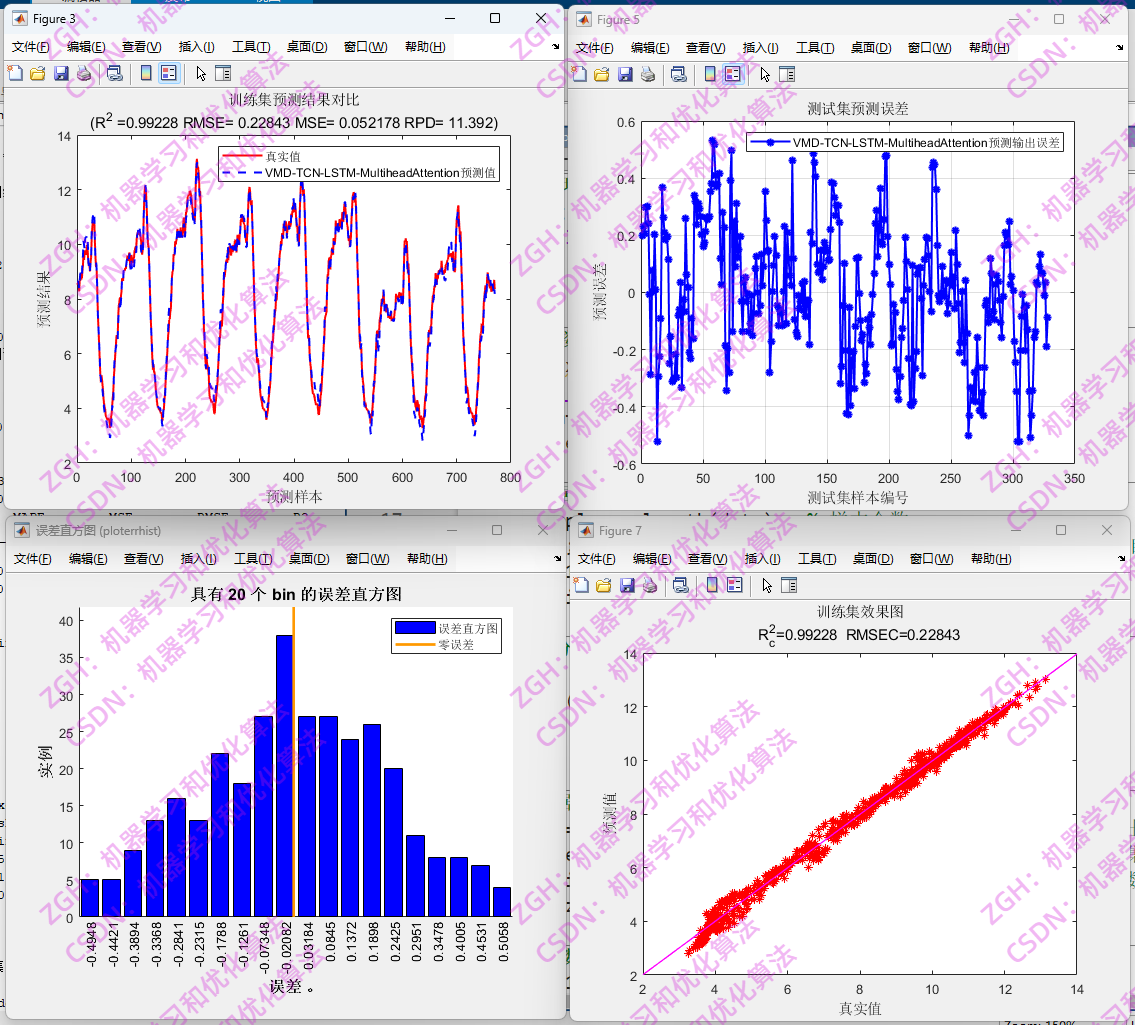The width and height of the screenshot is (1135, 1025).
Task: Toggle Insert Legend in Figure 7 toolbar
Action: tap(735, 585)
